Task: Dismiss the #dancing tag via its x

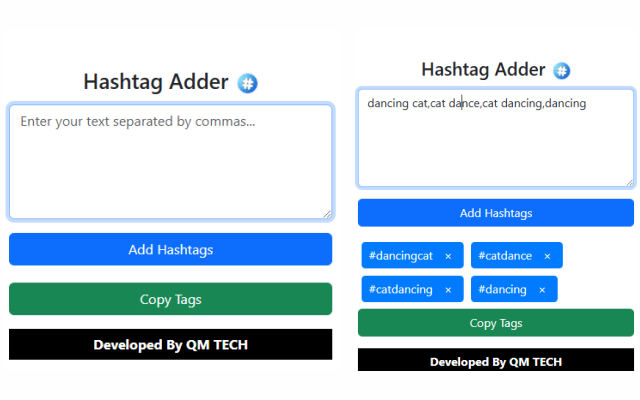Action: (542, 290)
